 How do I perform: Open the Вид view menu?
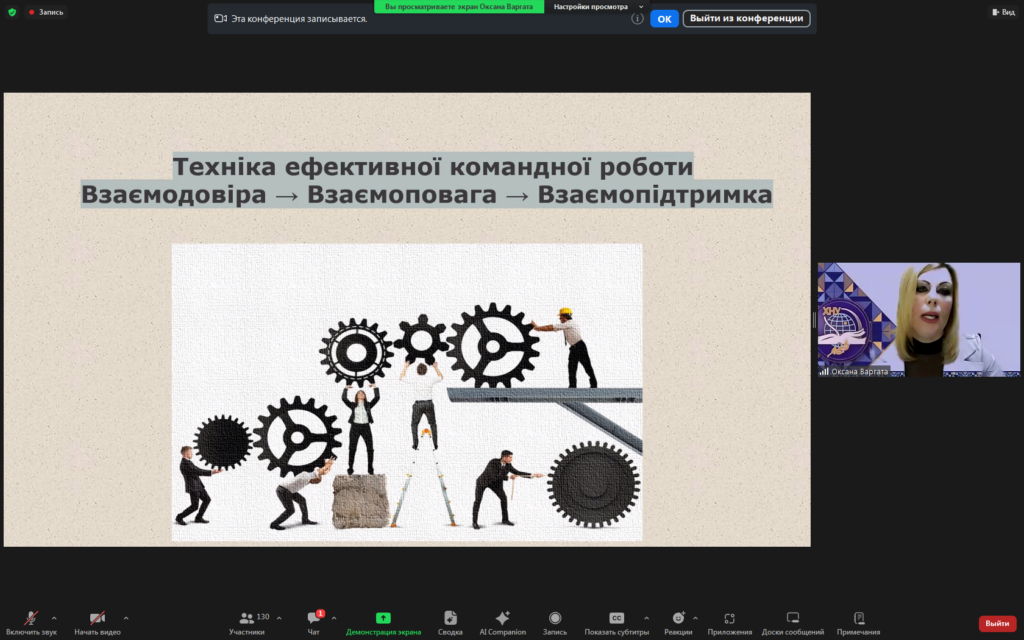(1002, 12)
